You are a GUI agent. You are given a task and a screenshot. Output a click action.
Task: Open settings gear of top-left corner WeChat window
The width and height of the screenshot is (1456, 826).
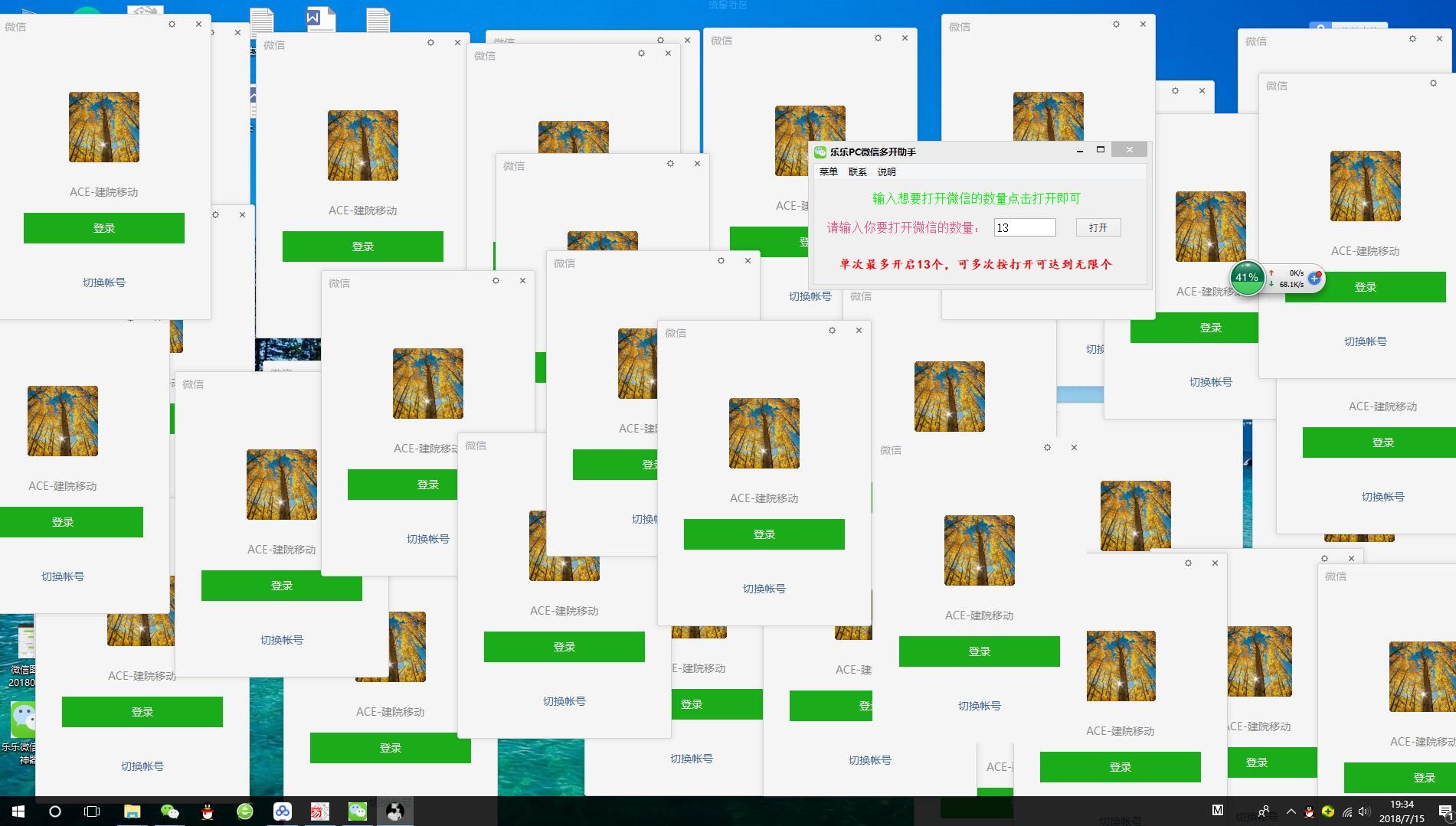172,24
